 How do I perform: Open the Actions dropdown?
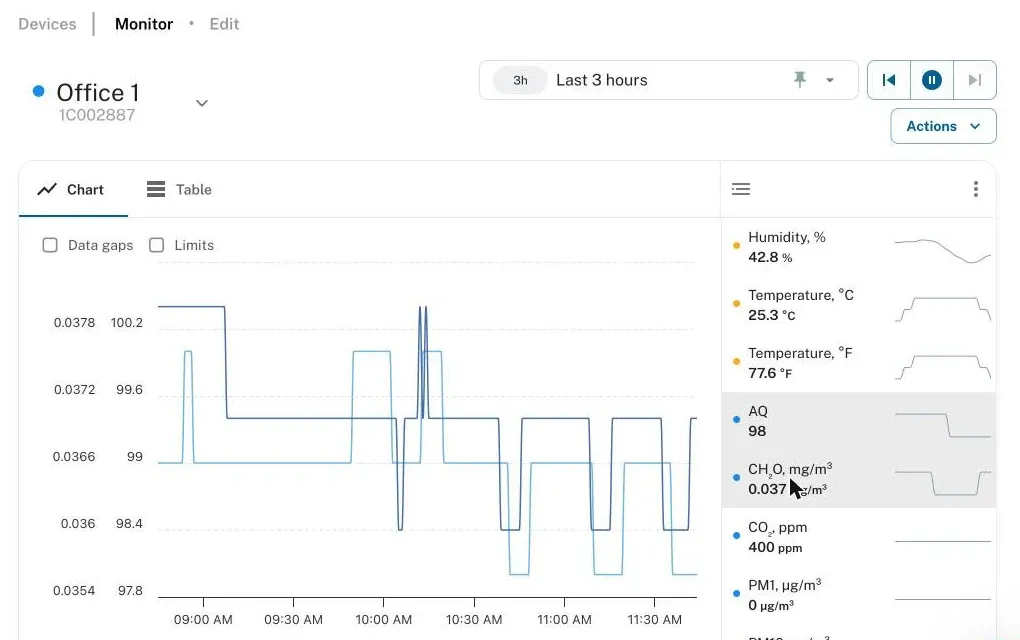coord(943,126)
